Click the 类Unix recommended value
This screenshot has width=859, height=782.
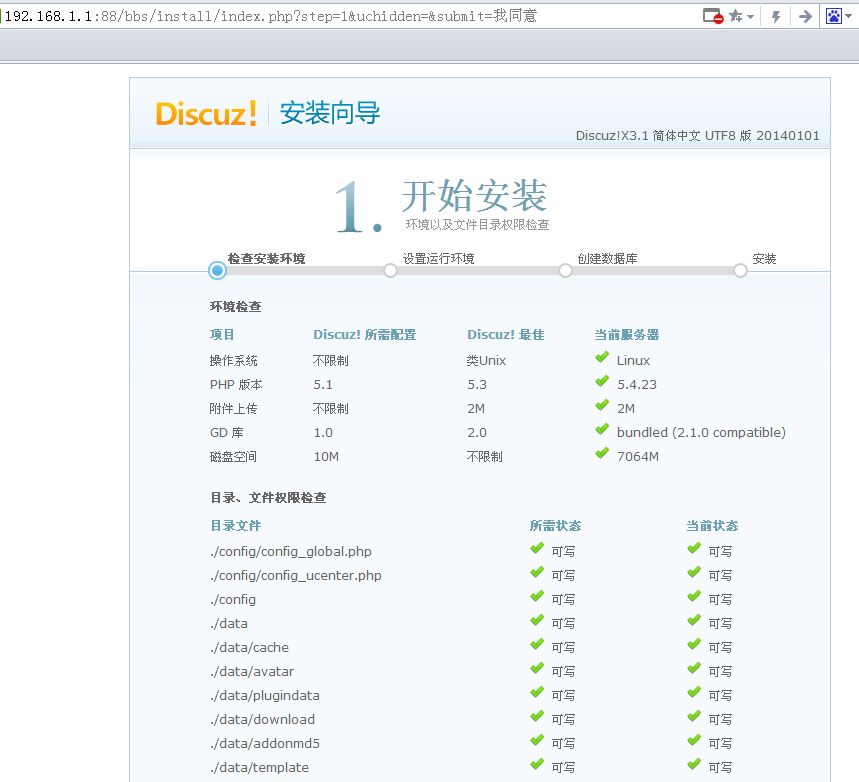pos(486,361)
